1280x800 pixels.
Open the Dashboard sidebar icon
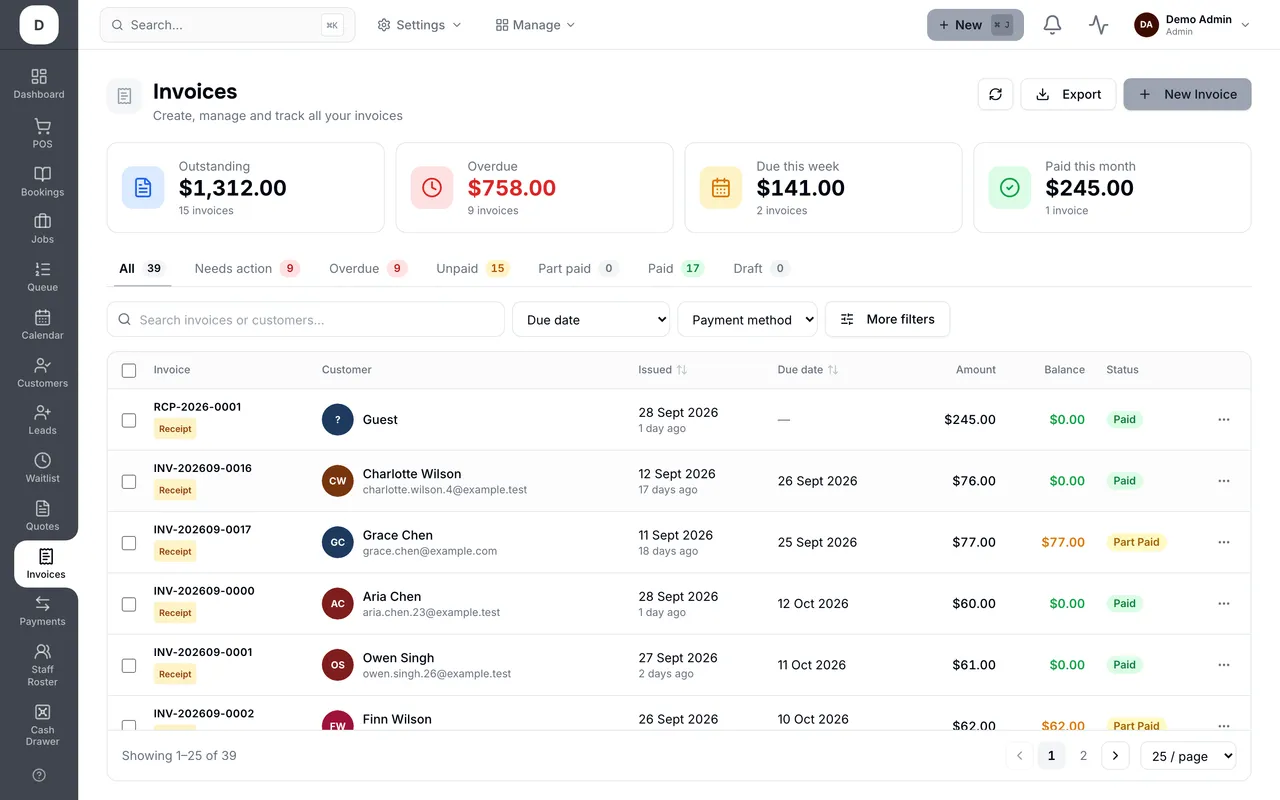click(x=39, y=84)
